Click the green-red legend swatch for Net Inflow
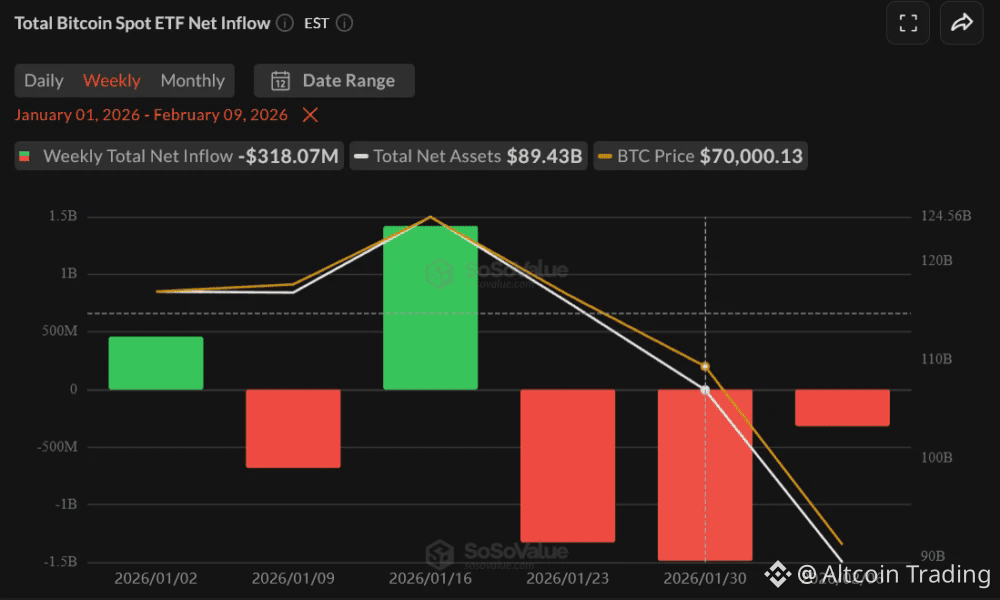Screen dimensions: 1000x600 (x=27, y=156)
